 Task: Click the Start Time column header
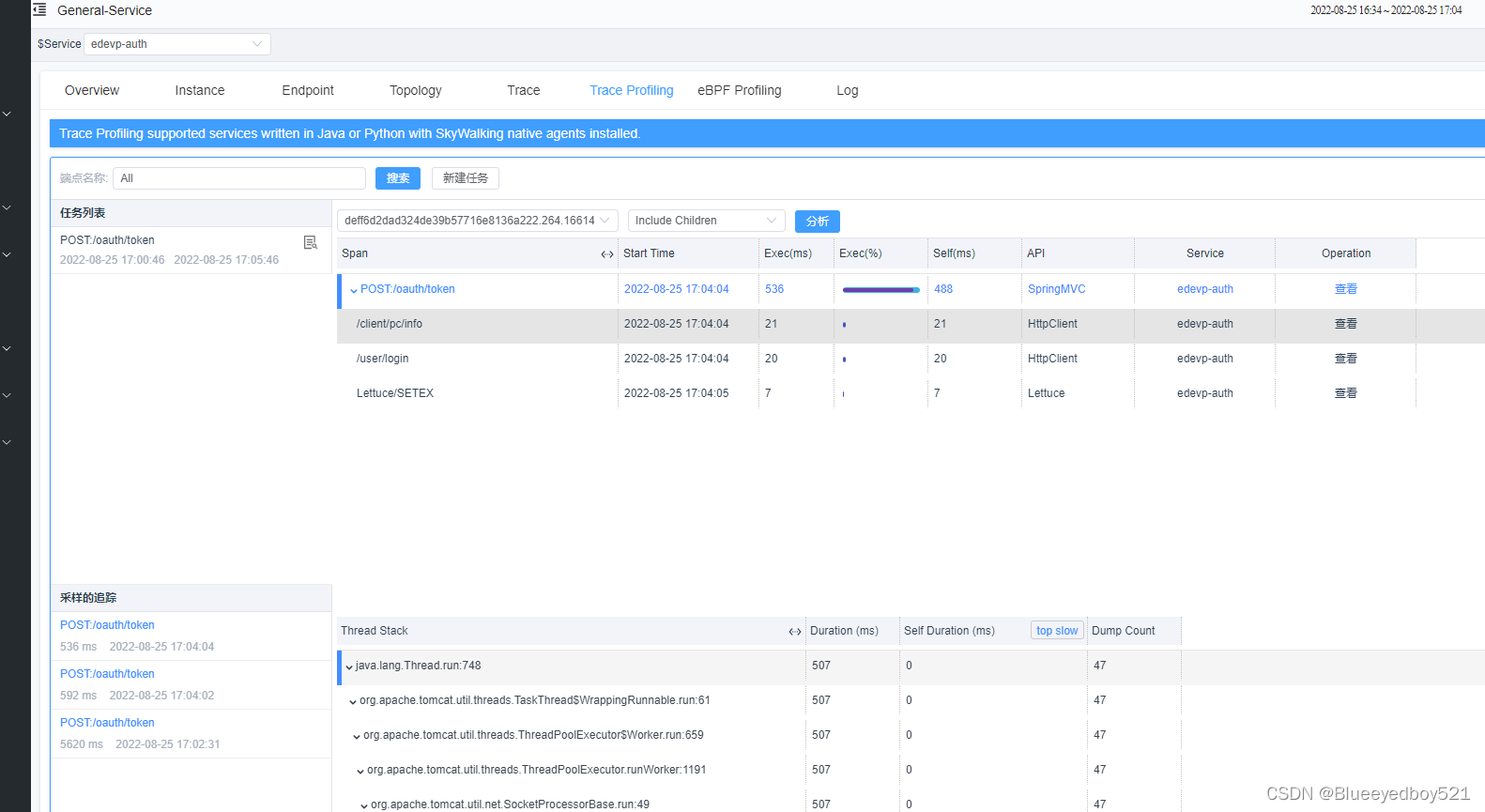[x=649, y=253]
